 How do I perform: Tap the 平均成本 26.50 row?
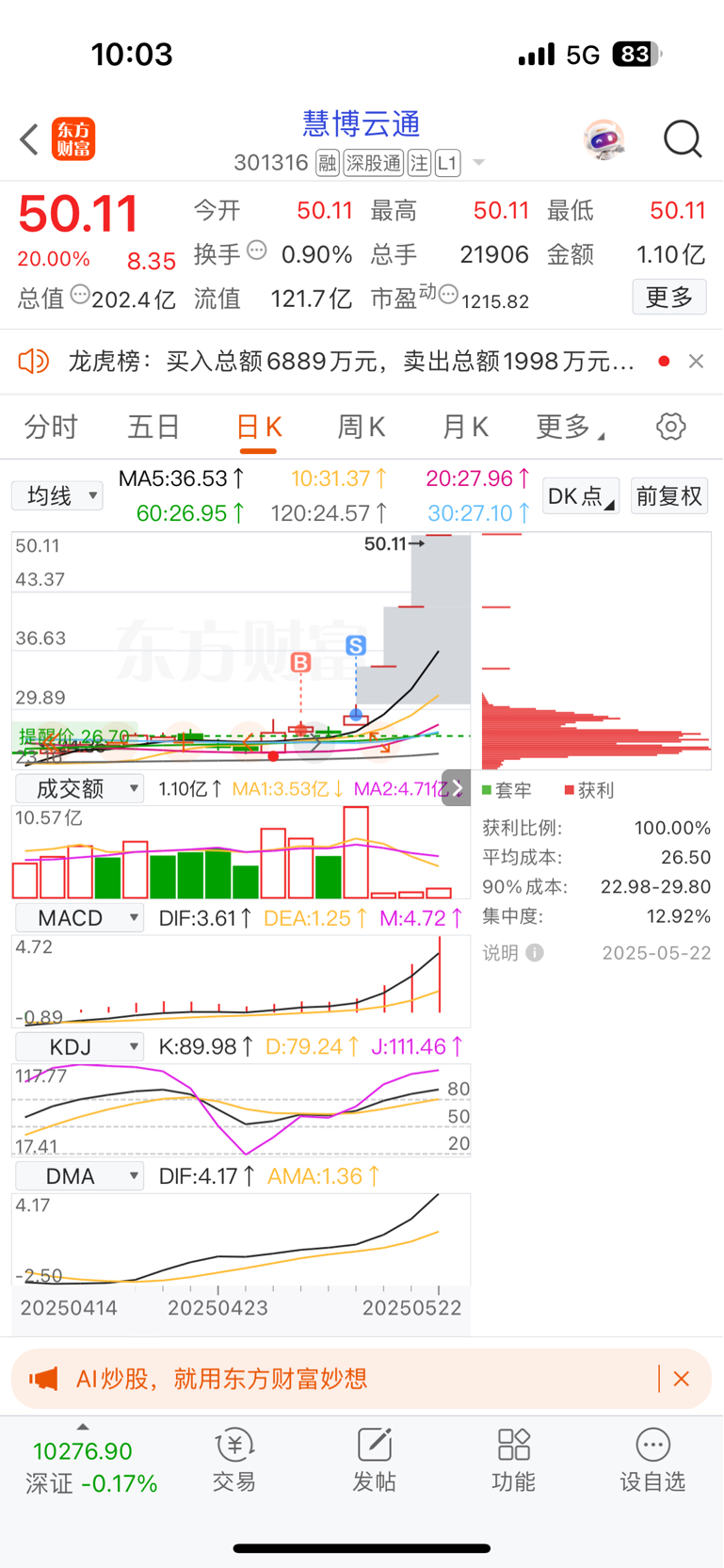(596, 857)
